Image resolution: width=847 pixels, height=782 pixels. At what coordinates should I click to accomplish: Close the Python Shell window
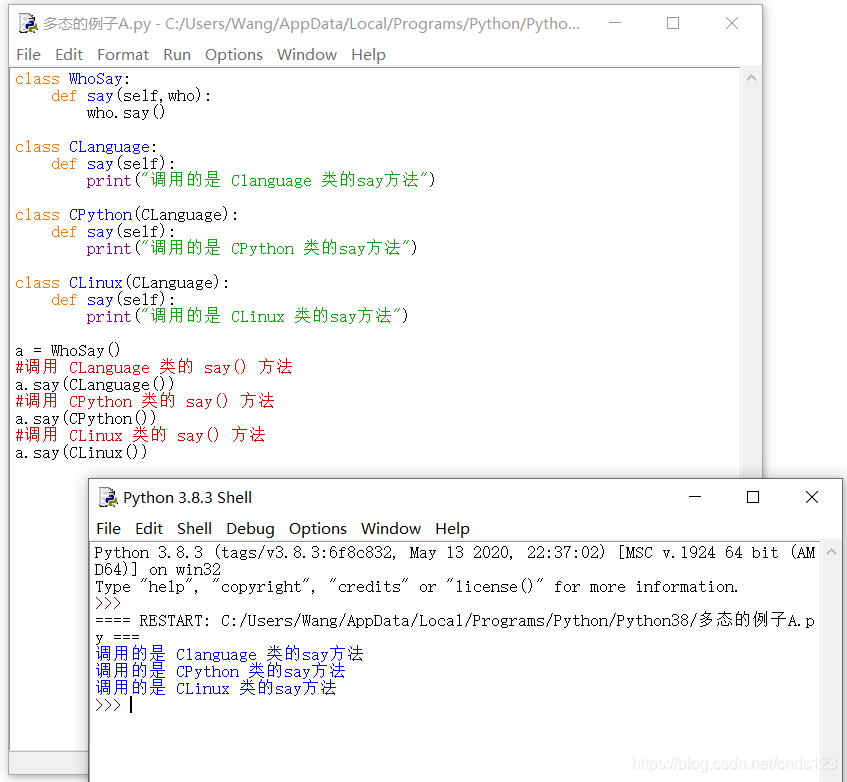pyautogui.click(x=812, y=497)
